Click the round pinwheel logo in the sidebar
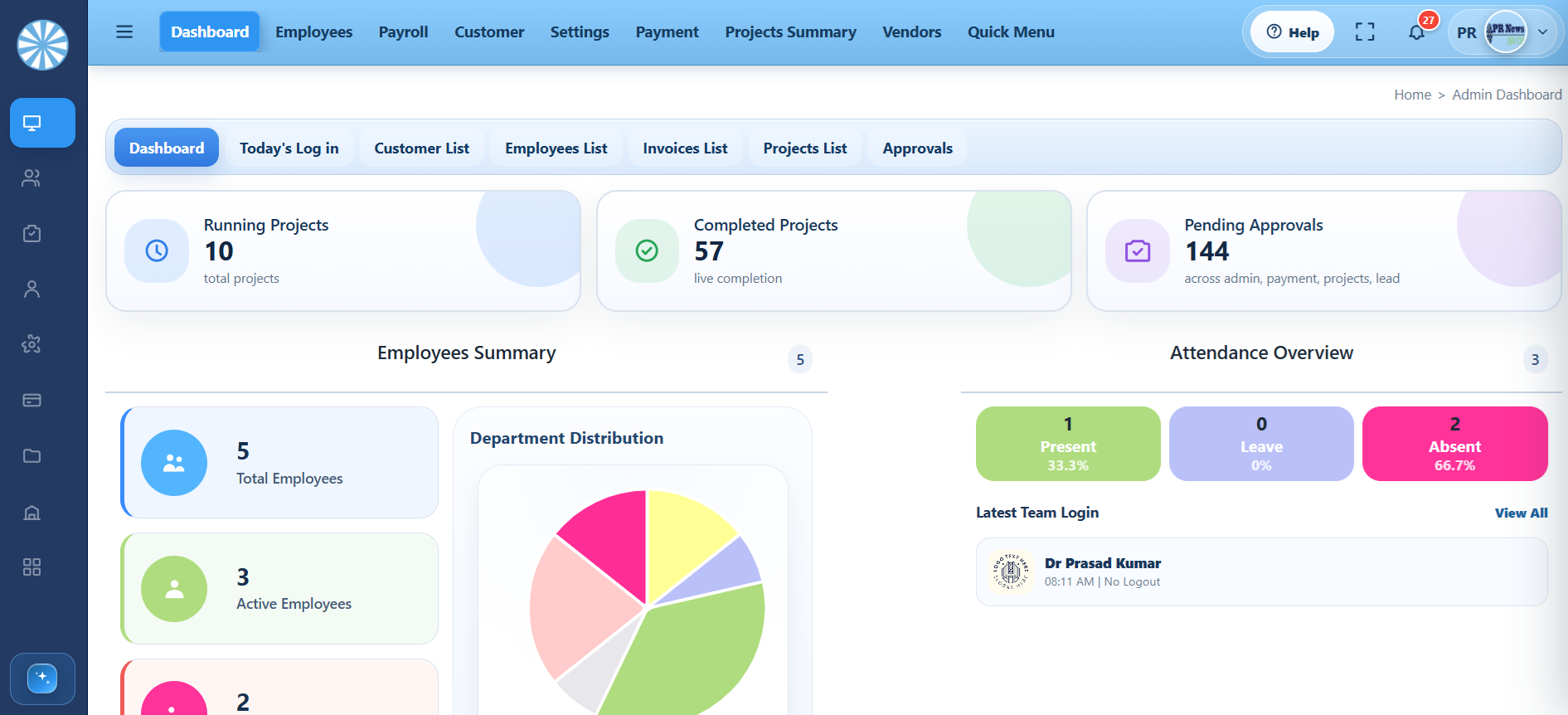The image size is (1568, 715). pos(43,45)
